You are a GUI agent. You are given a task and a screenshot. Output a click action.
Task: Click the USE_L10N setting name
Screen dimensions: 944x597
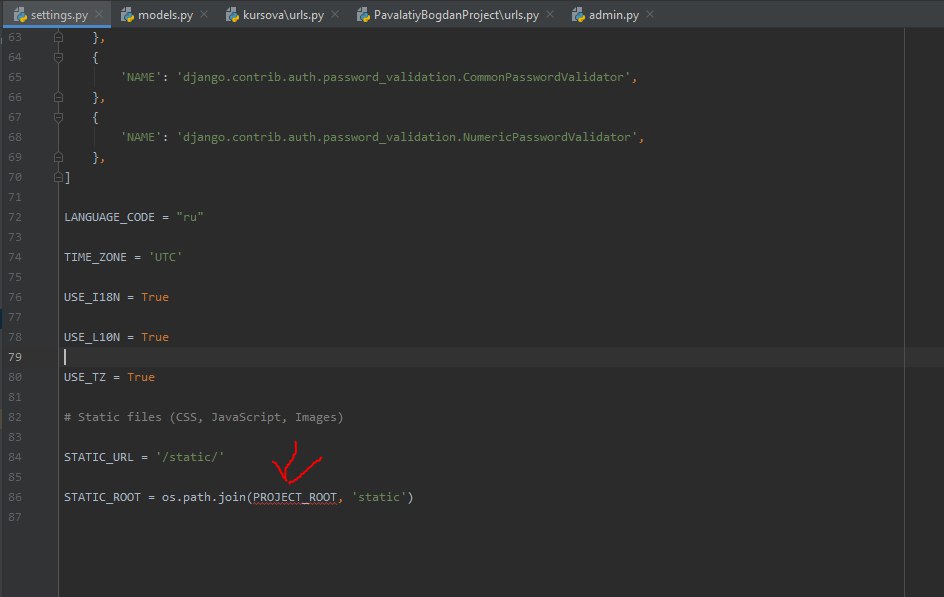click(92, 337)
